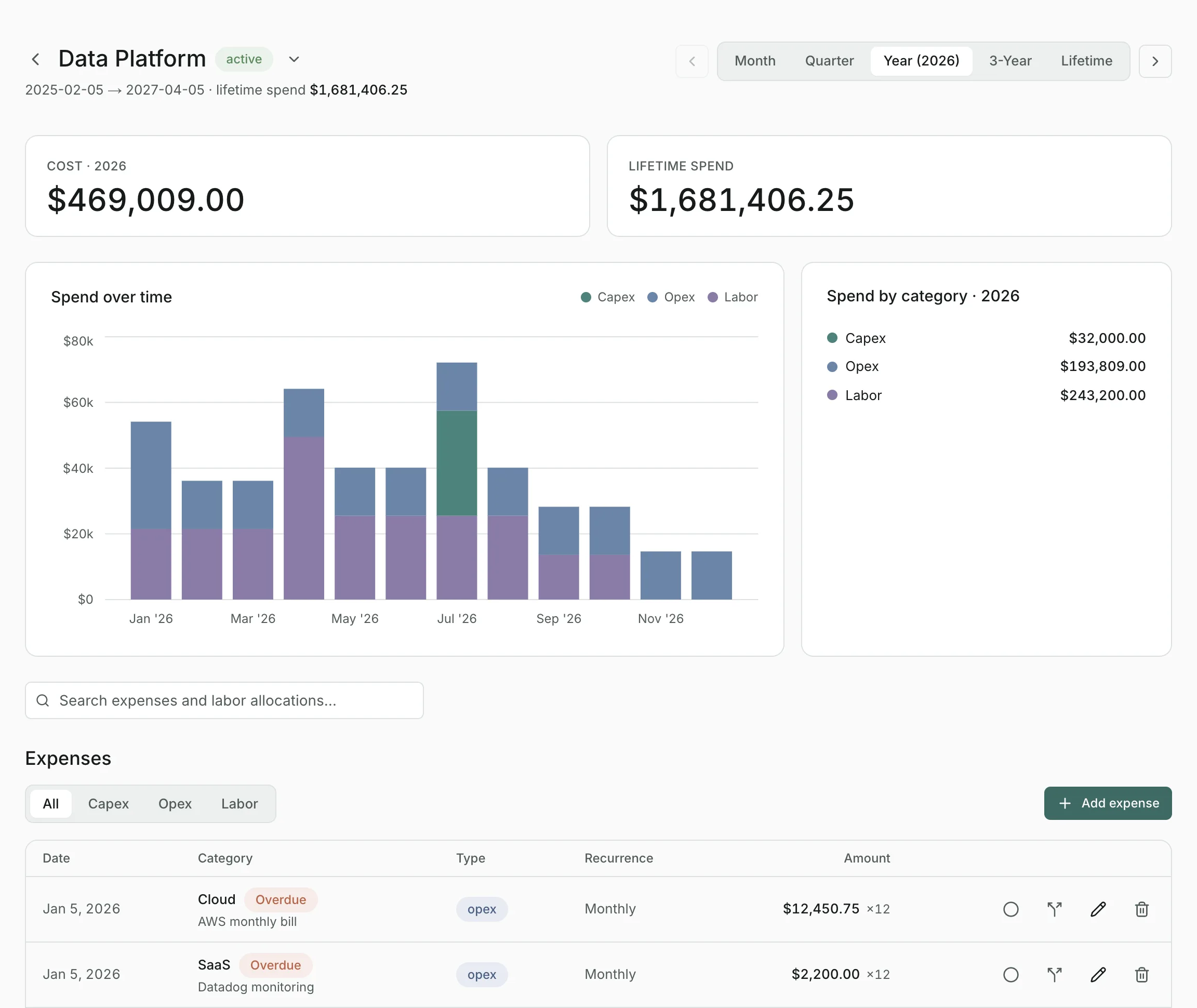
Task: Click the active status badge
Action: (x=244, y=59)
